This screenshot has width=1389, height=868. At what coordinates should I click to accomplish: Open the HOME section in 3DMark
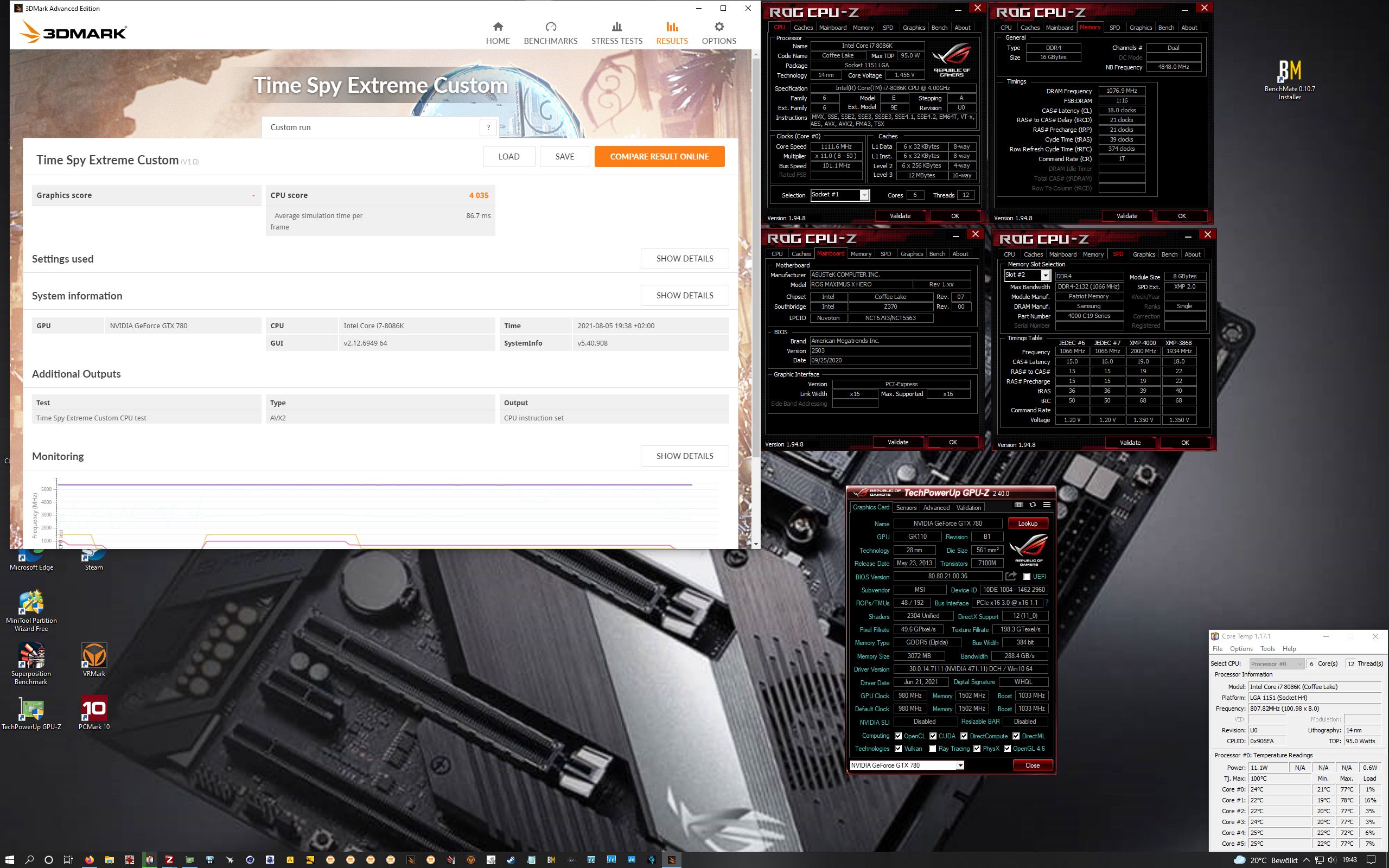[x=498, y=33]
